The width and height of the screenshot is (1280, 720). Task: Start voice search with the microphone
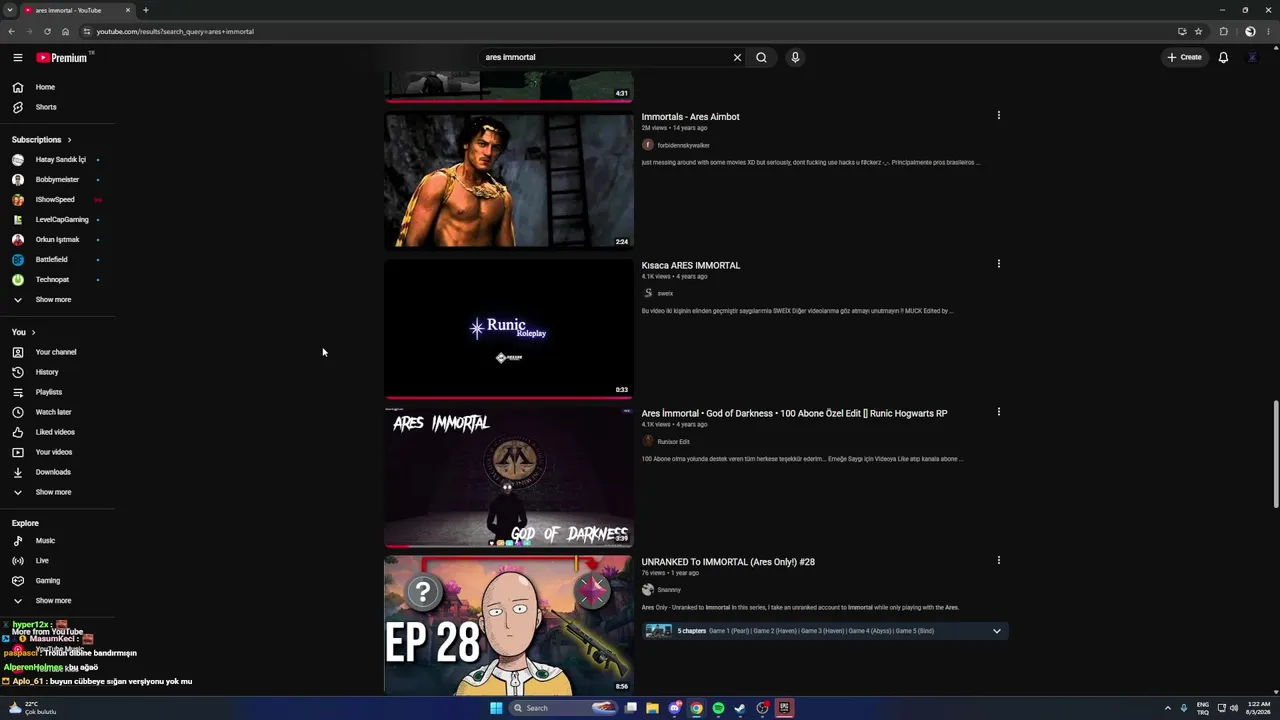coord(795,57)
